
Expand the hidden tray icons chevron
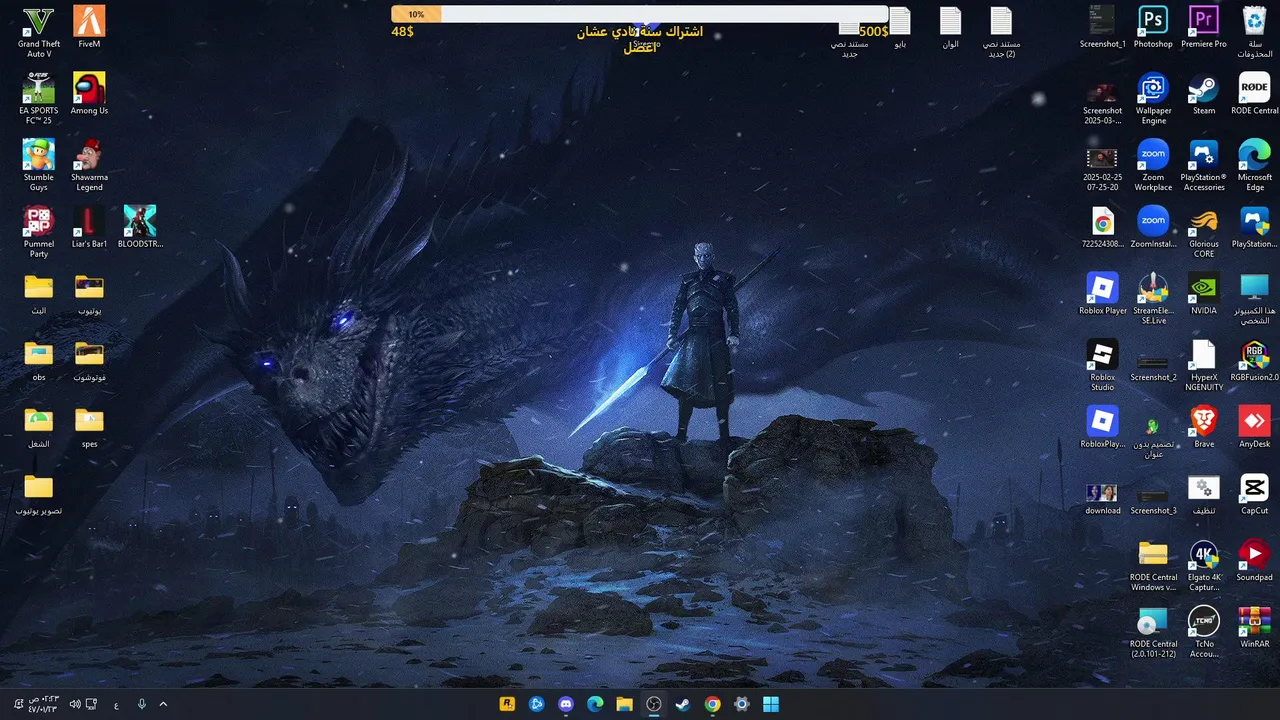pyautogui.click(x=163, y=704)
